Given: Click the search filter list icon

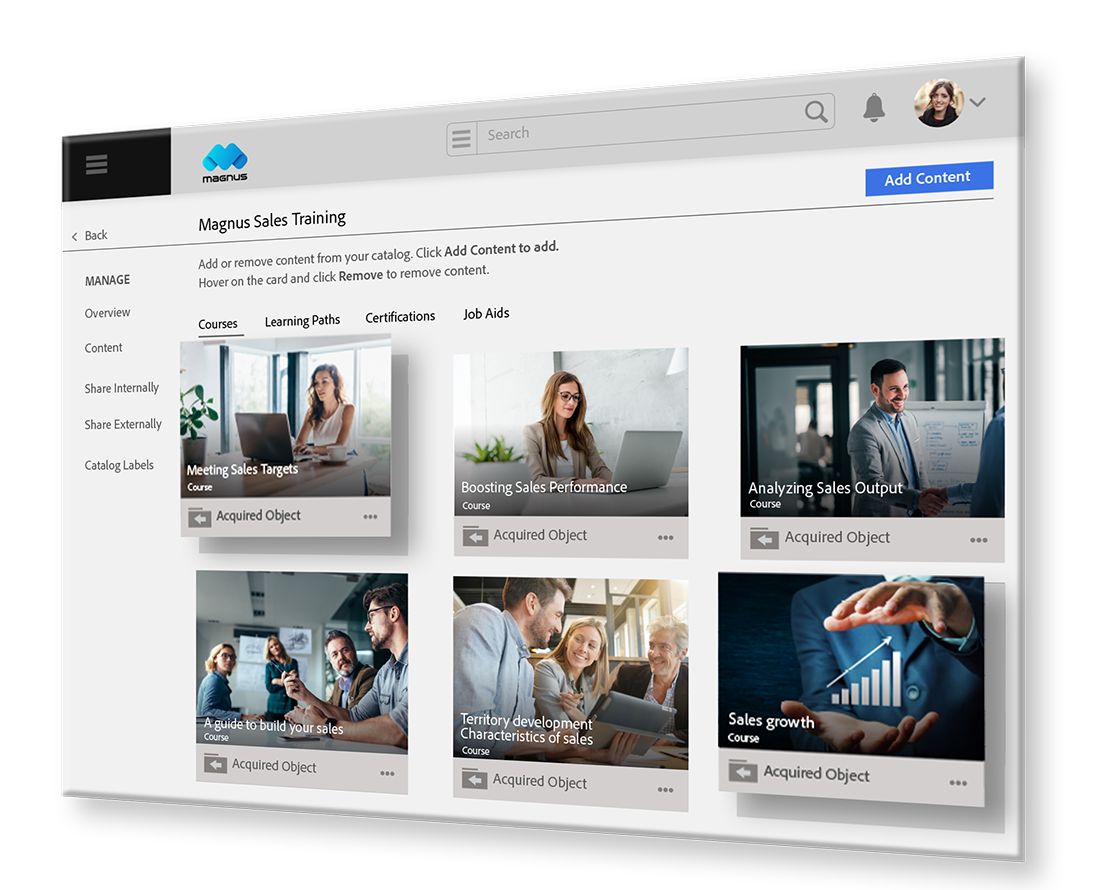Looking at the screenshot, I should click(461, 139).
